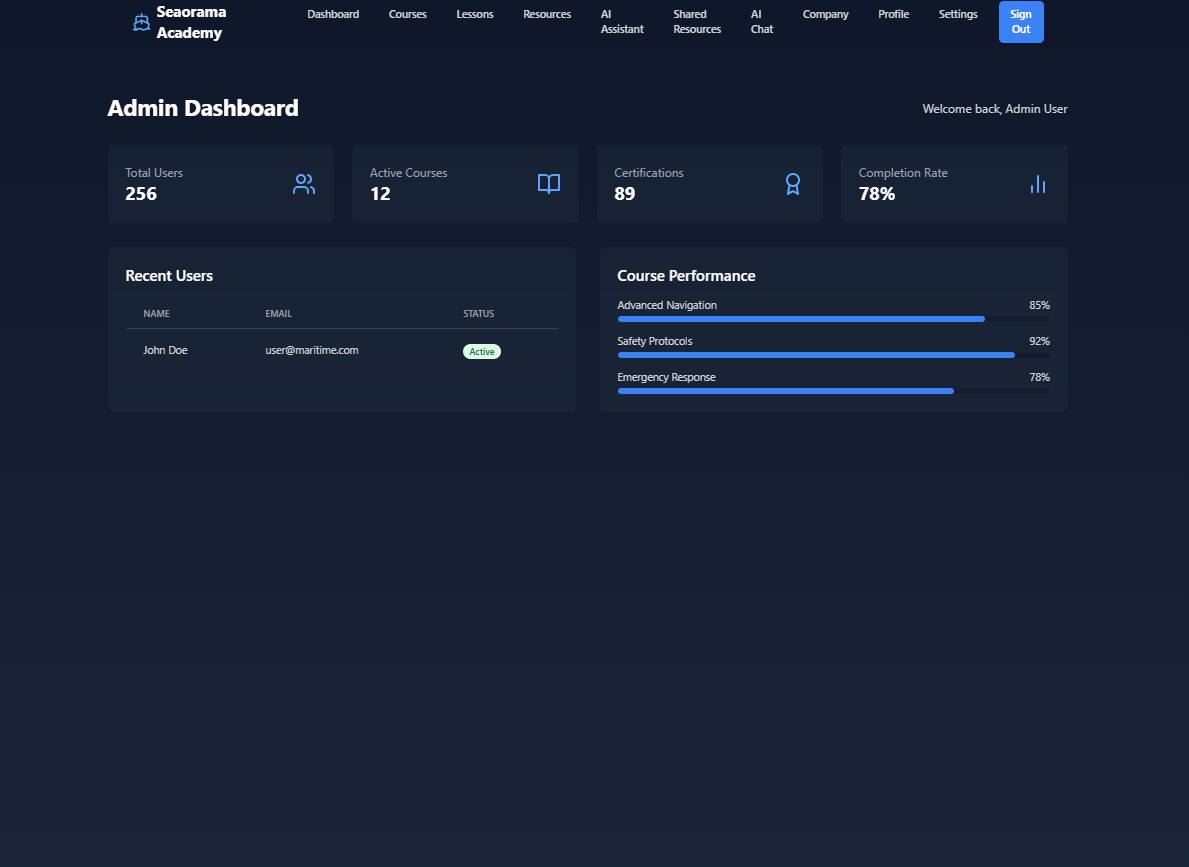The image size is (1189, 867).
Task: Click the Active Courses book icon
Action: [549, 184]
